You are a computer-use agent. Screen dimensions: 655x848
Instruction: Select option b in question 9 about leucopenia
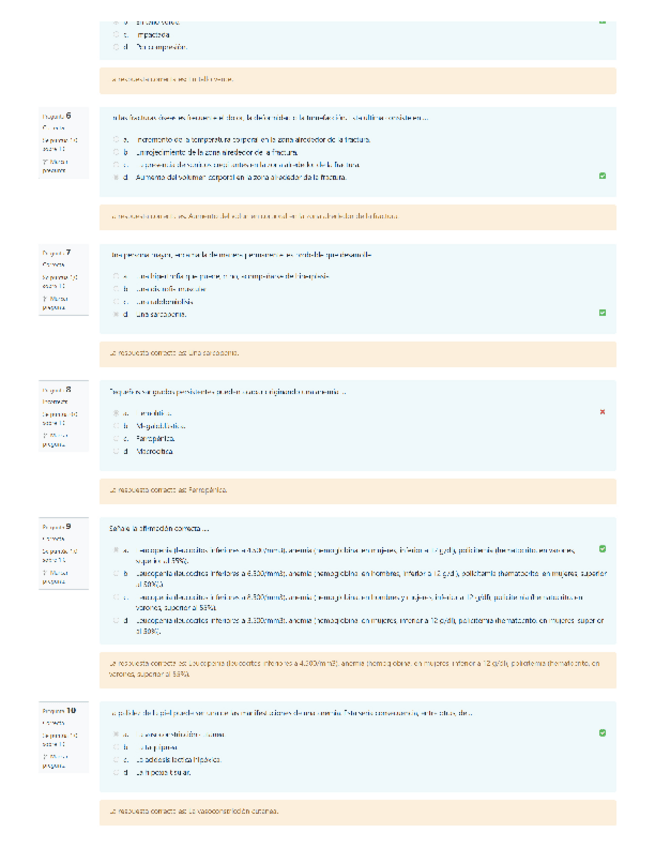point(116,573)
